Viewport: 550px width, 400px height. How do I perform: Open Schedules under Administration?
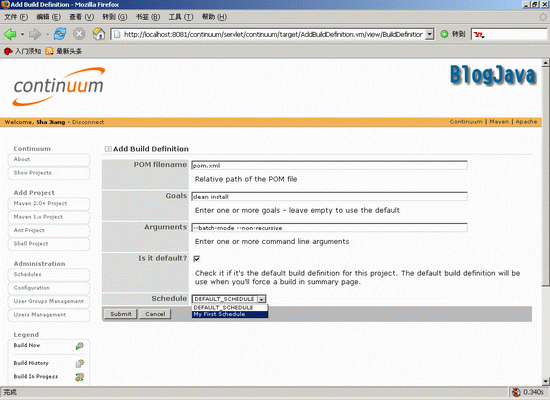(x=48, y=274)
